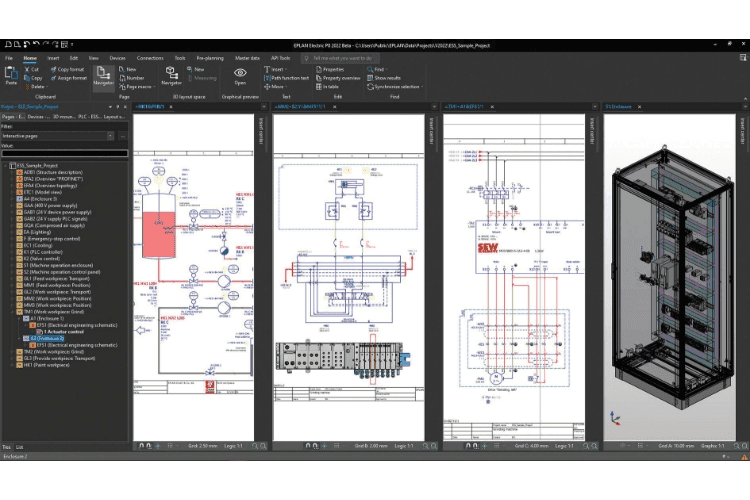The height and width of the screenshot is (500, 750).
Task: Toggle grid display in Grid B bottom bar
Action: (337, 446)
